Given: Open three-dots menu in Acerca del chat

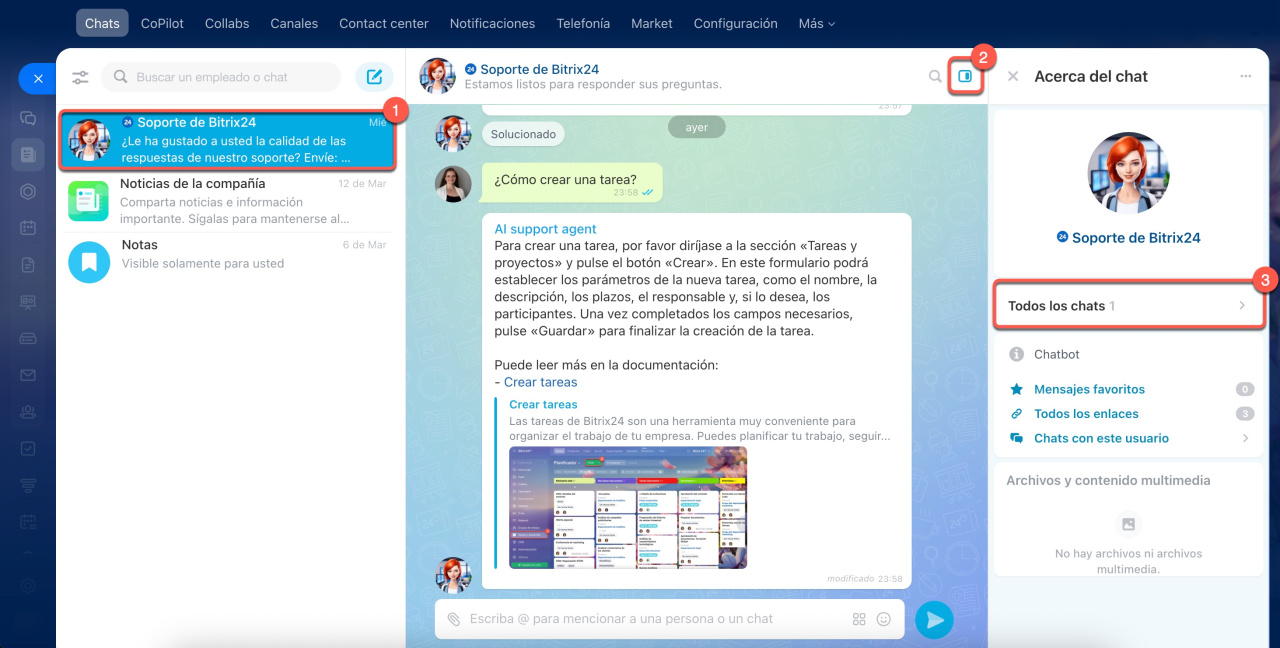Looking at the screenshot, I should tap(1245, 76).
